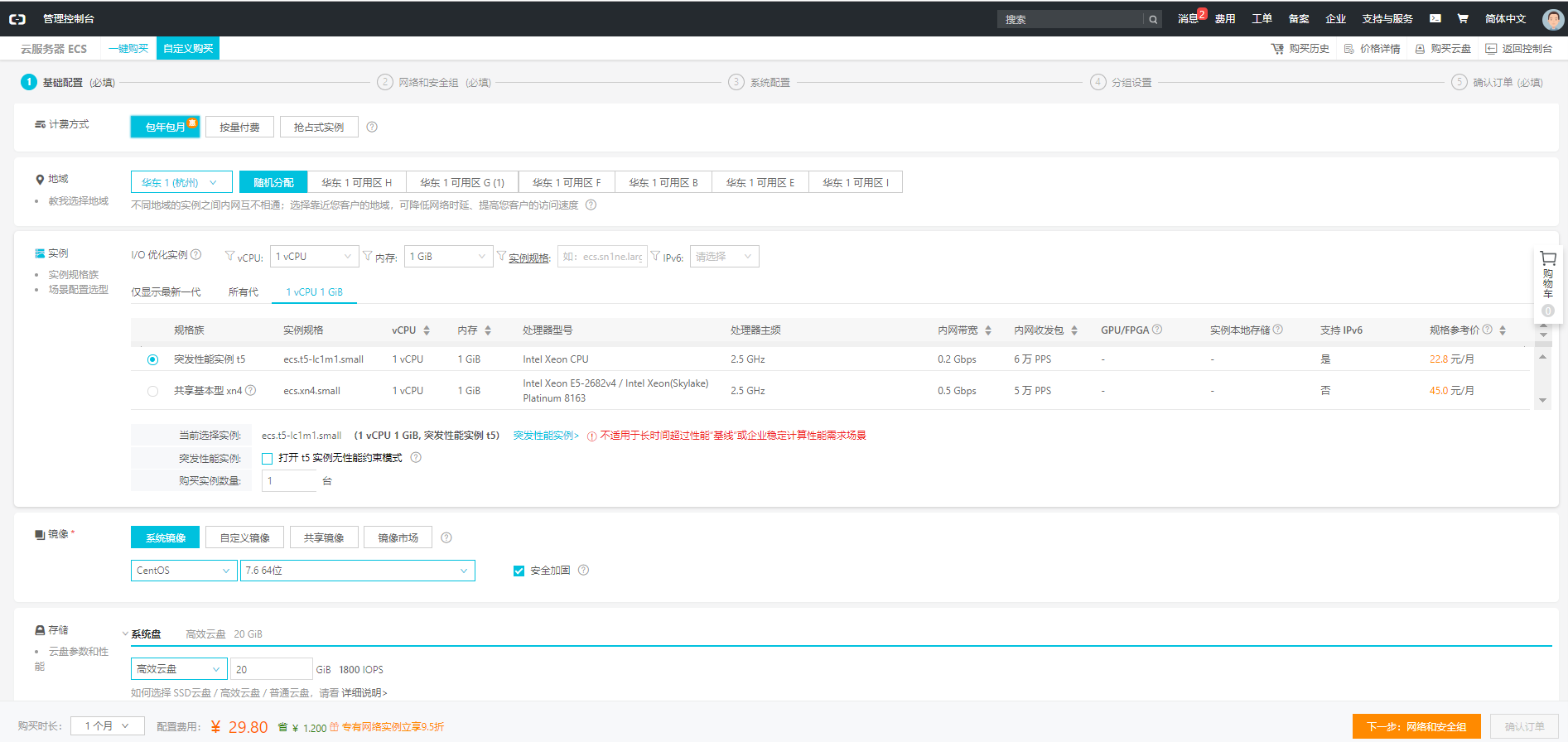Open the 购买时长 1个月 dropdown
Image resolution: width=1568 pixels, height=742 pixels.
click(x=108, y=726)
